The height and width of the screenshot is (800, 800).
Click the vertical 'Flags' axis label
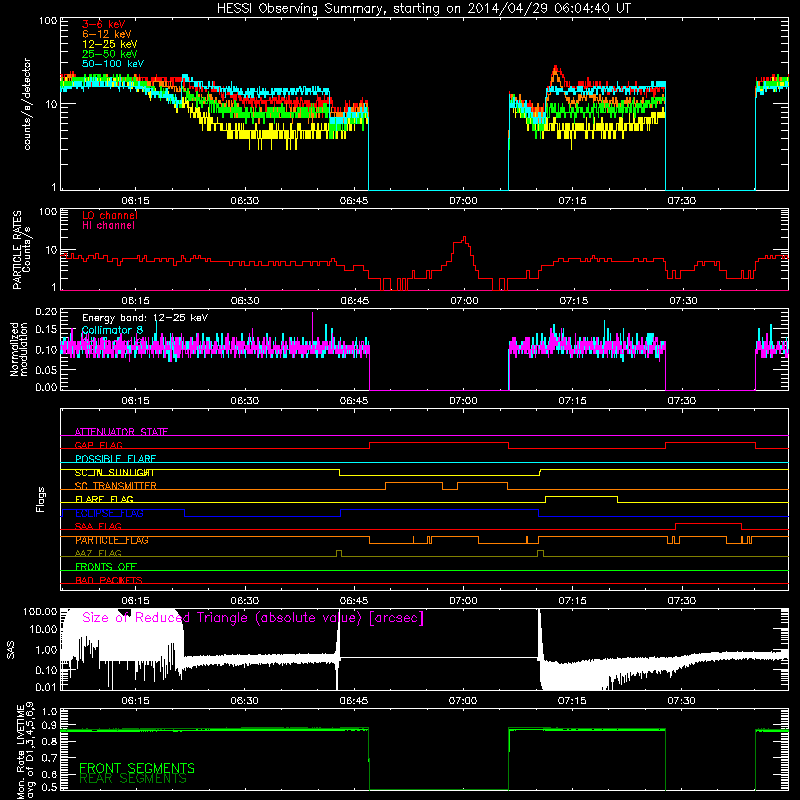(41, 499)
